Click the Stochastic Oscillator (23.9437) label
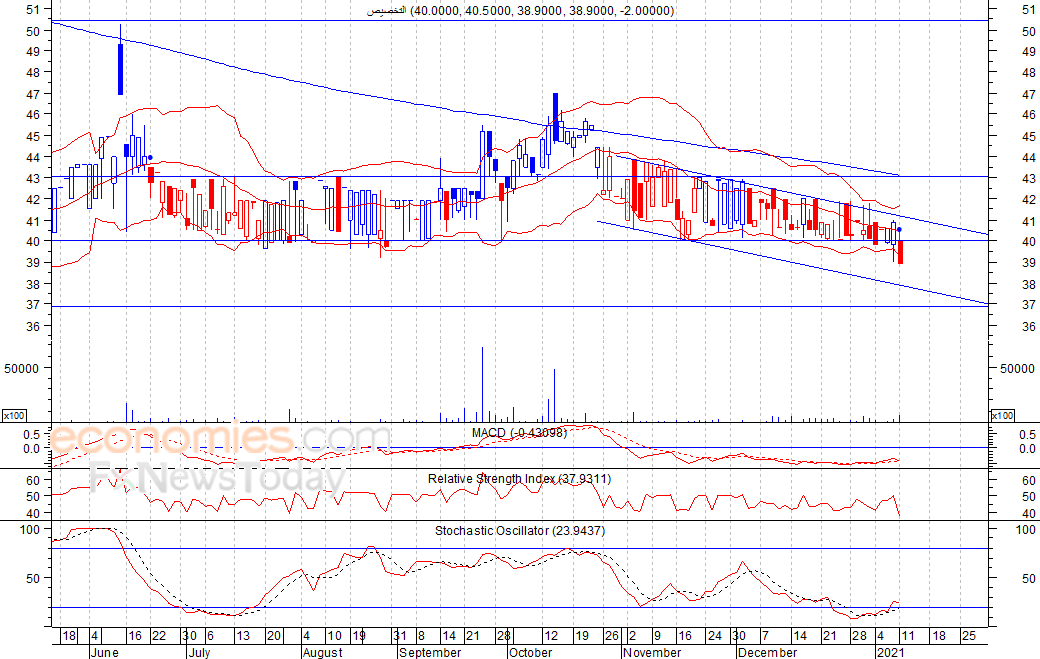Image resolution: width=1040 pixels, height=659 pixels. pos(520,530)
